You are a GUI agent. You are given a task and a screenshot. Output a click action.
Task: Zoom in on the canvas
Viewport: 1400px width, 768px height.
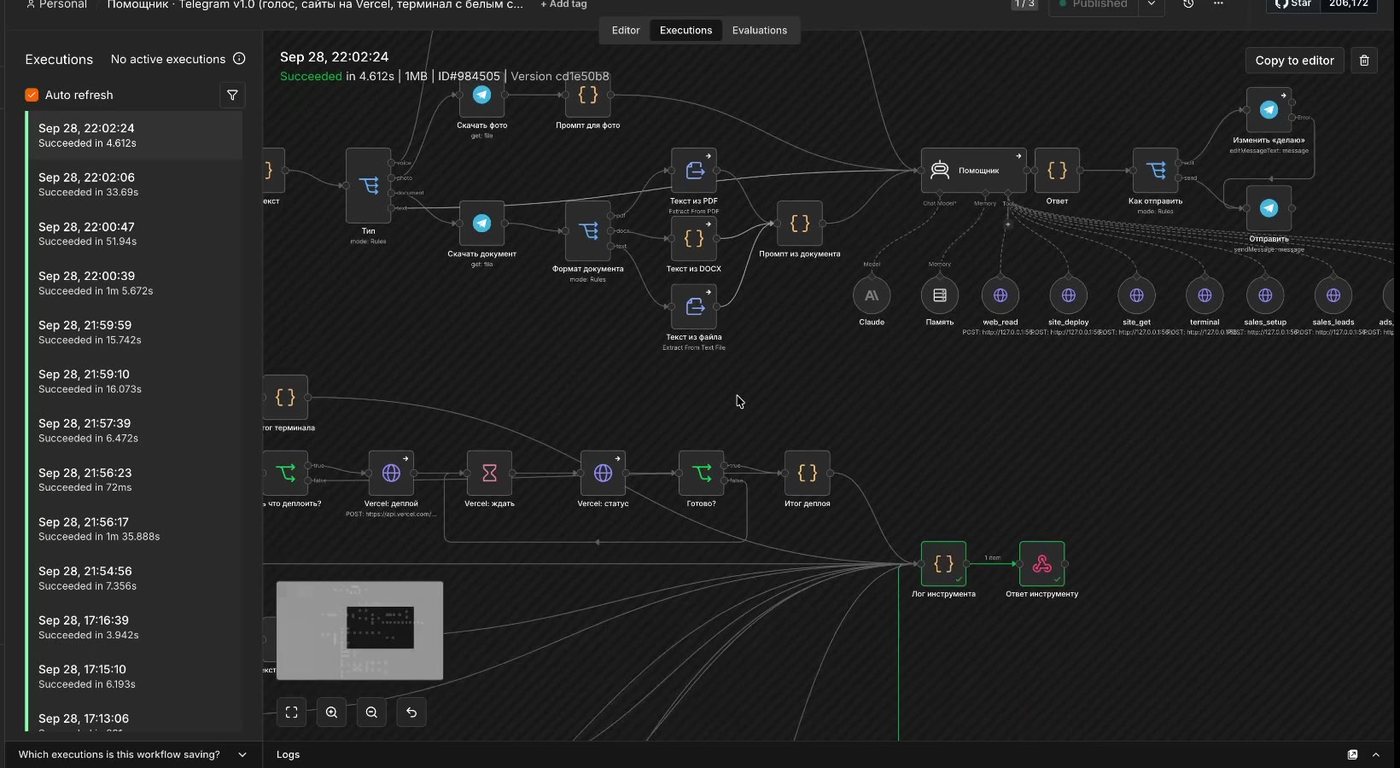(x=332, y=712)
